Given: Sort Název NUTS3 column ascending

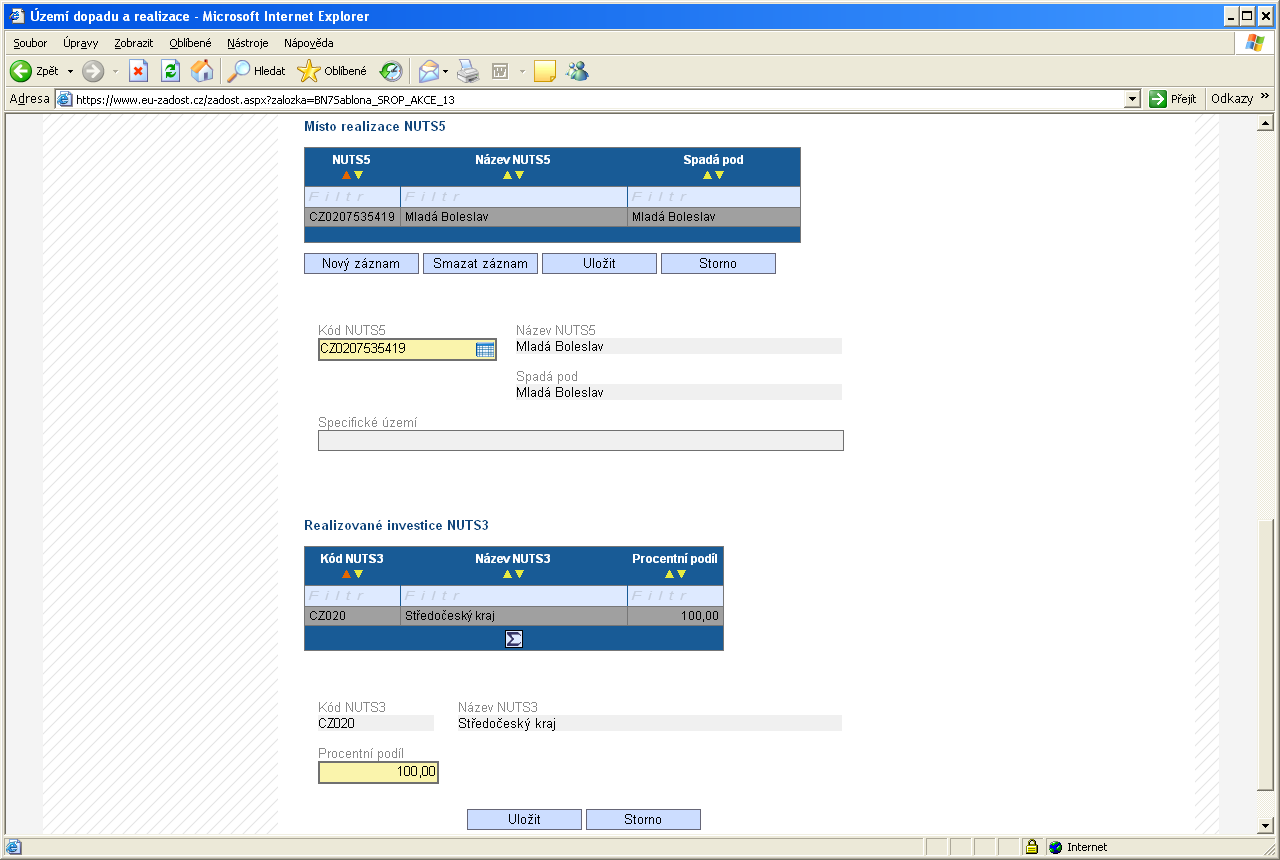Looking at the screenshot, I should 507,574.
